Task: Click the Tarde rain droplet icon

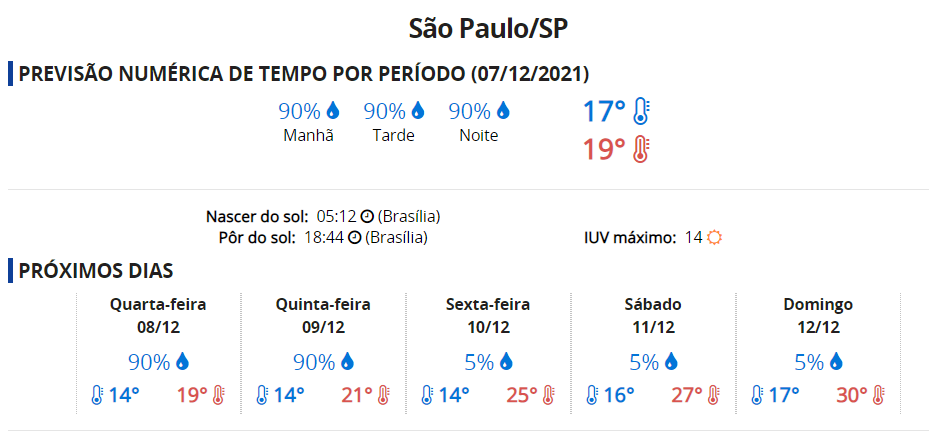Action: coord(418,110)
